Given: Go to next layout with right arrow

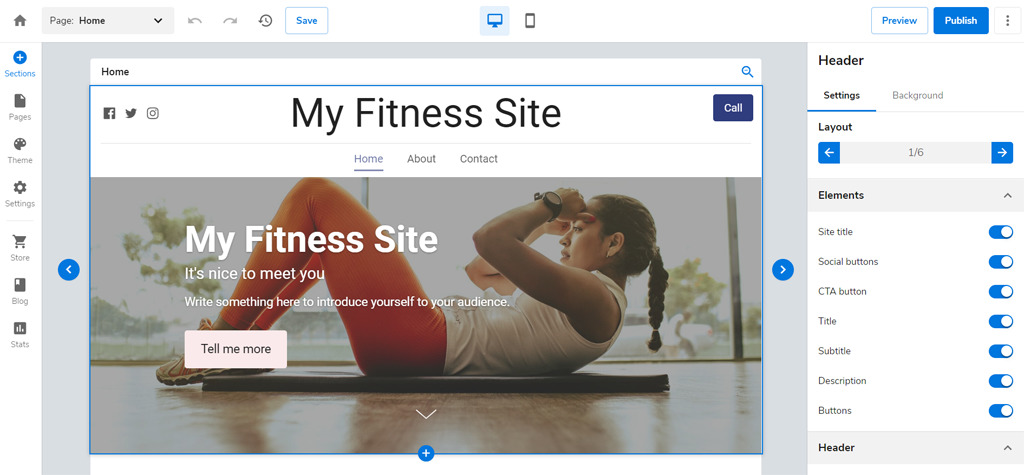Looking at the screenshot, I should pos(1002,153).
